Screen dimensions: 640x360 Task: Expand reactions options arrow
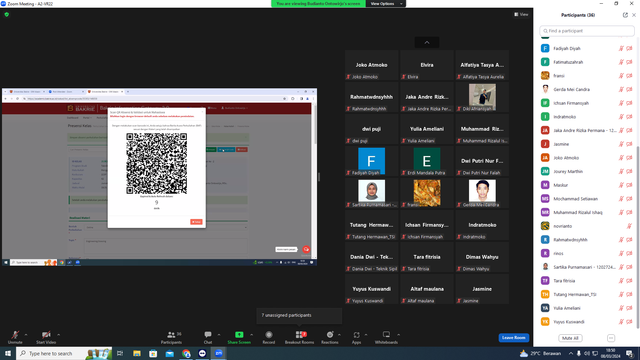340,335
